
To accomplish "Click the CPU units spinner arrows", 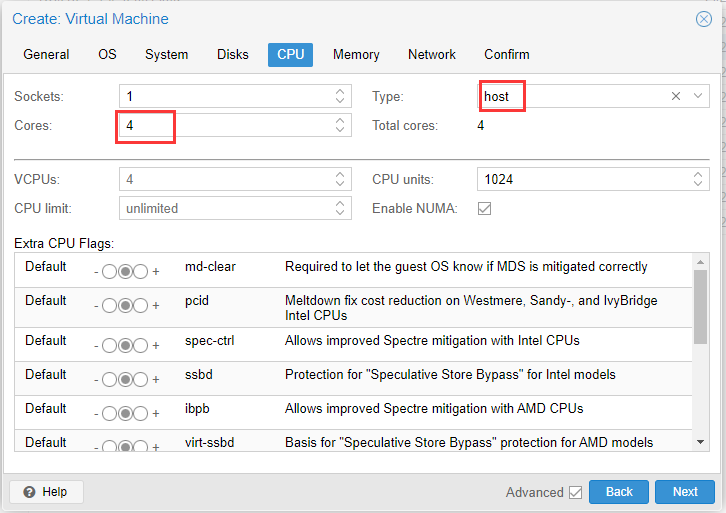I will pos(698,179).
